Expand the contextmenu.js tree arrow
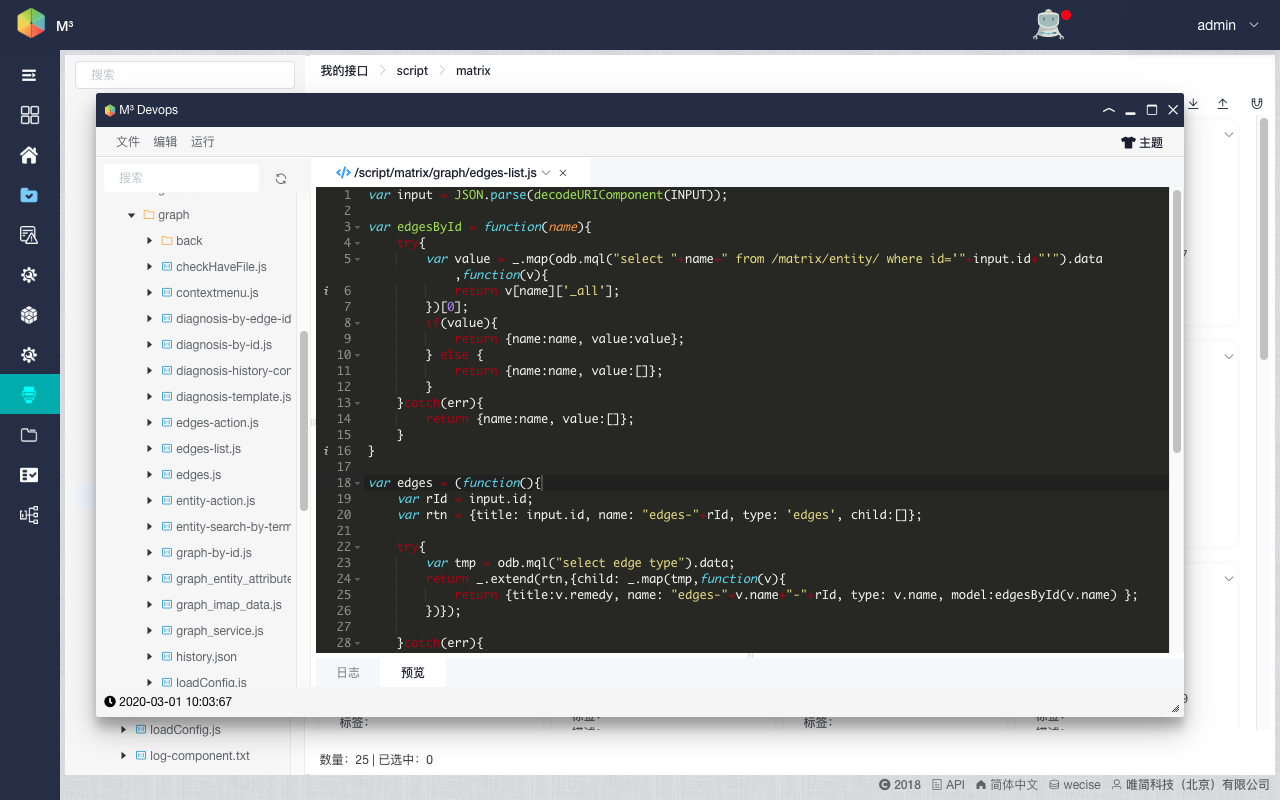The width and height of the screenshot is (1280, 800). tap(149, 293)
